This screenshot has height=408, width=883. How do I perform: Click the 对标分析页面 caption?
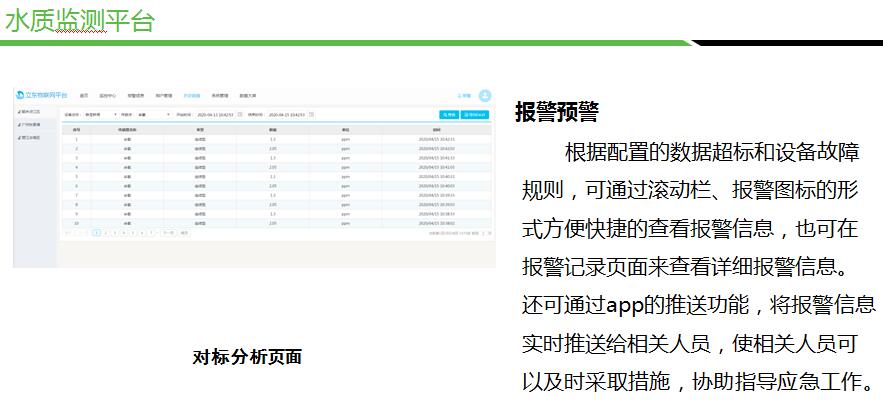click(247, 357)
